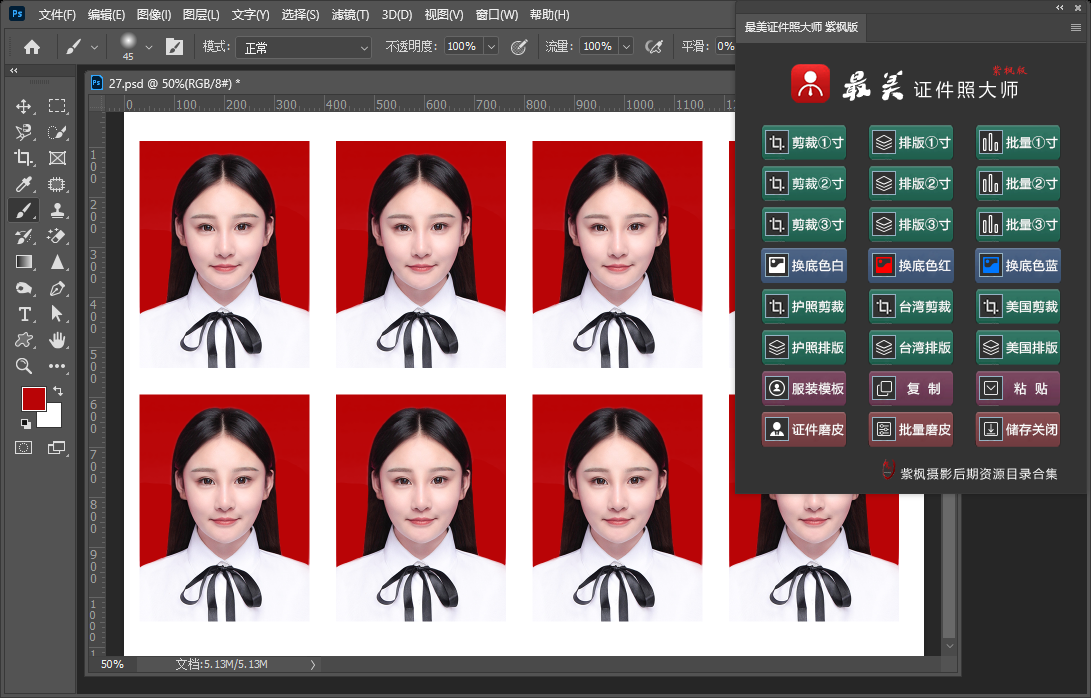Open the blend mode 正常 dropdown
The width and height of the screenshot is (1091, 698).
tap(303, 47)
